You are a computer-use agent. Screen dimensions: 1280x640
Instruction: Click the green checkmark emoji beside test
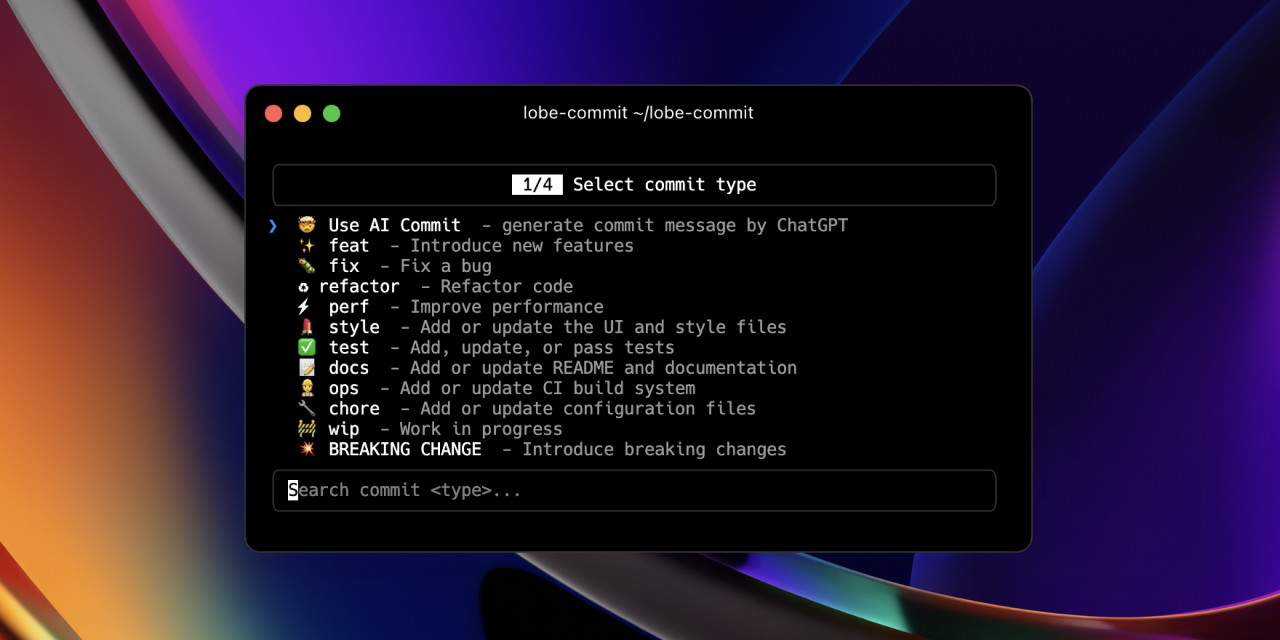click(306, 348)
